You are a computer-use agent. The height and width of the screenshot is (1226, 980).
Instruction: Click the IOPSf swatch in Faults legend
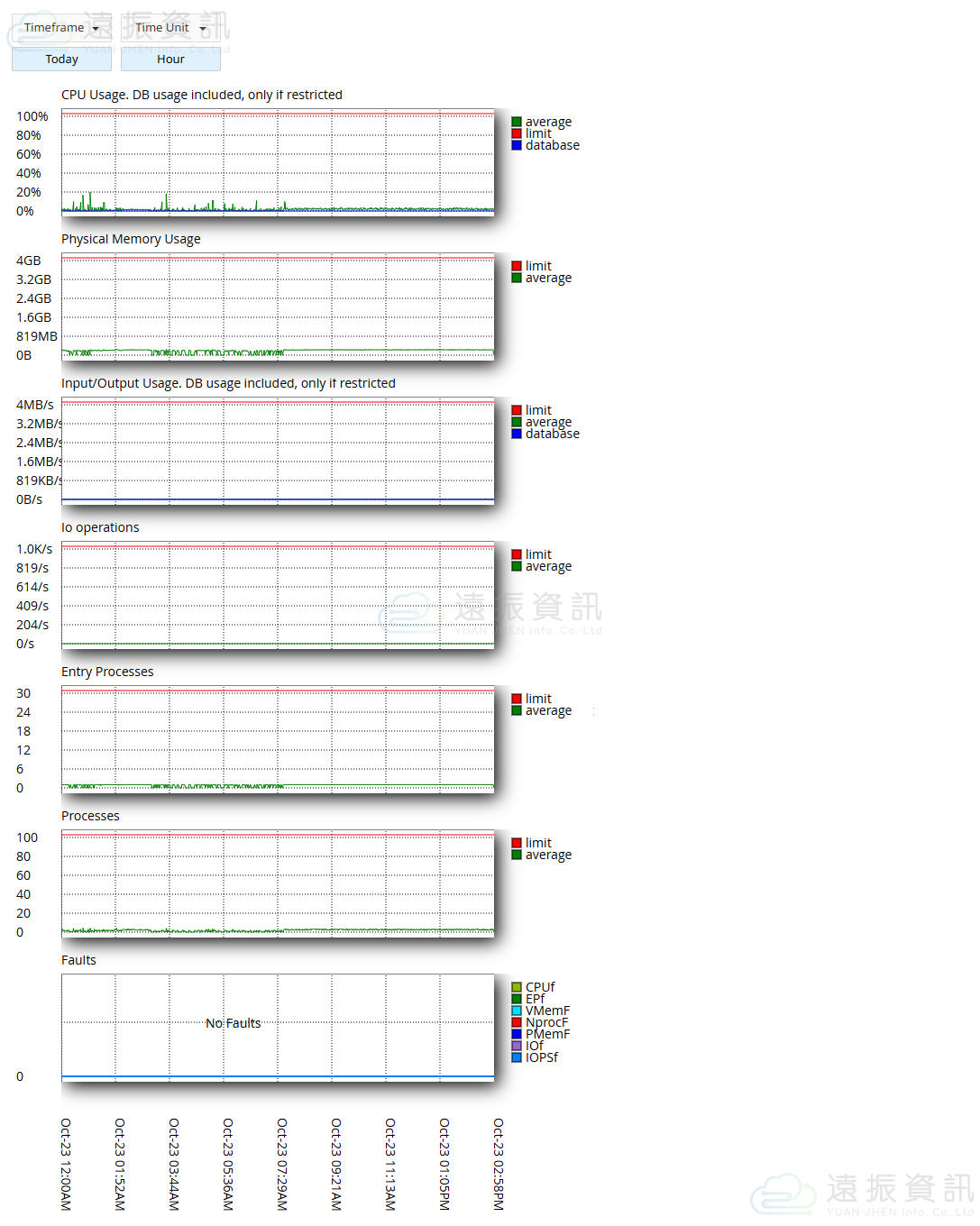click(517, 1057)
